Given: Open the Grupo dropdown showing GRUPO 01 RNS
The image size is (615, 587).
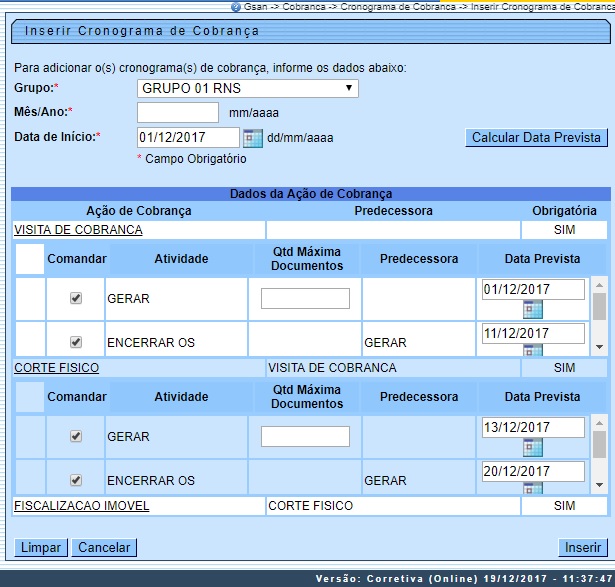Looking at the screenshot, I should point(247,88).
